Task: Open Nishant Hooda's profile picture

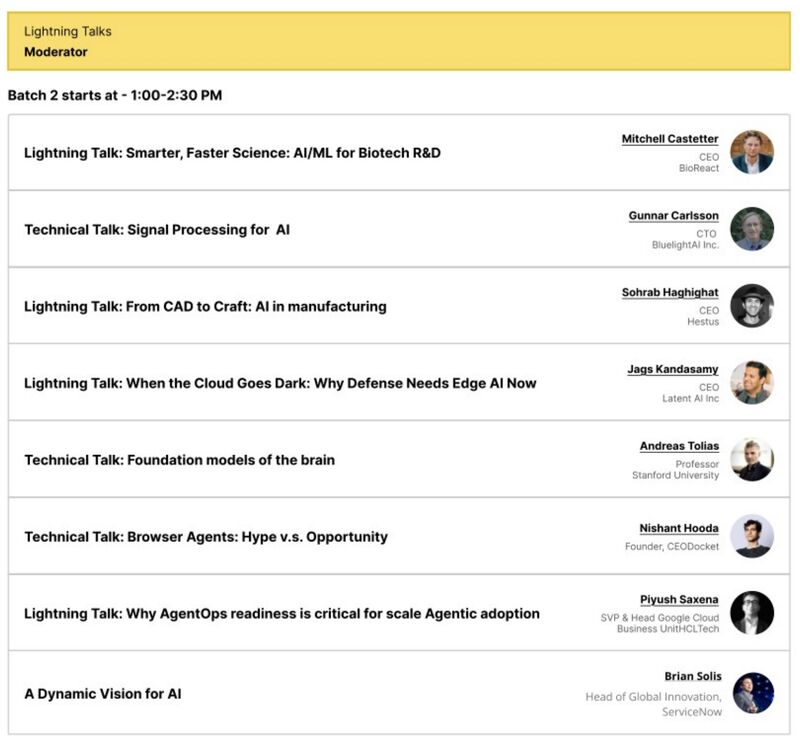Action: pyautogui.click(x=752, y=536)
